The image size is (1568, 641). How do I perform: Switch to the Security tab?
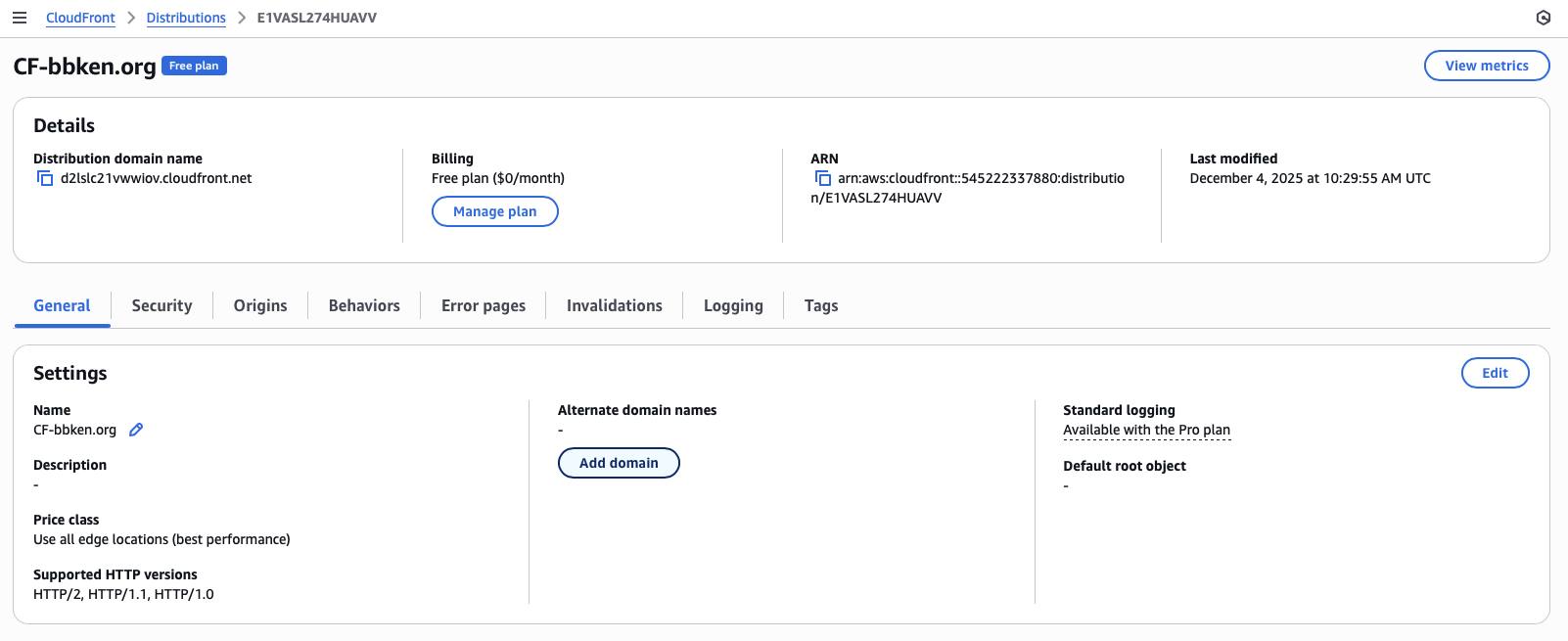pyautogui.click(x=161, y=305)
